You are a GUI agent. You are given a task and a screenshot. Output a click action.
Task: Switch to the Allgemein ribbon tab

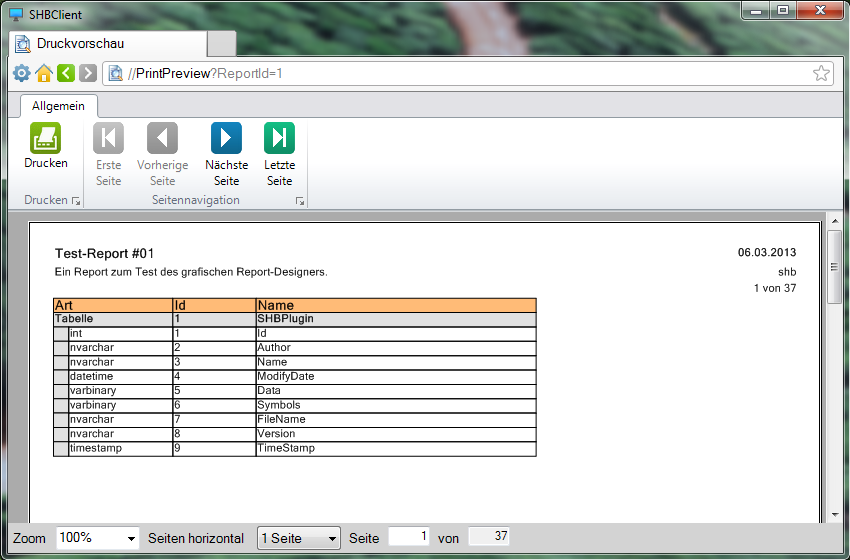click(59, 106)
